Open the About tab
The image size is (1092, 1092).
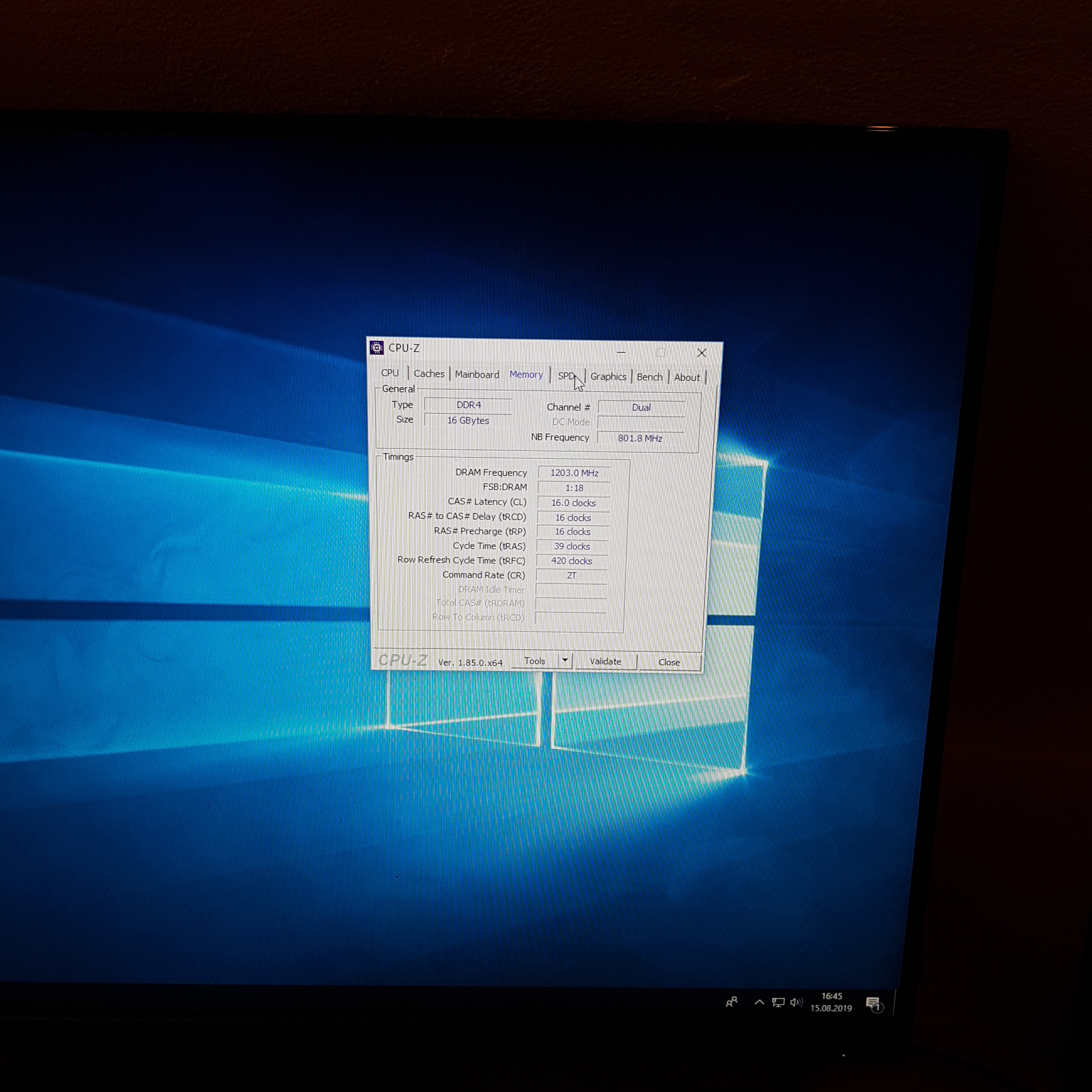pyautogui.click(x=687, y=378)
